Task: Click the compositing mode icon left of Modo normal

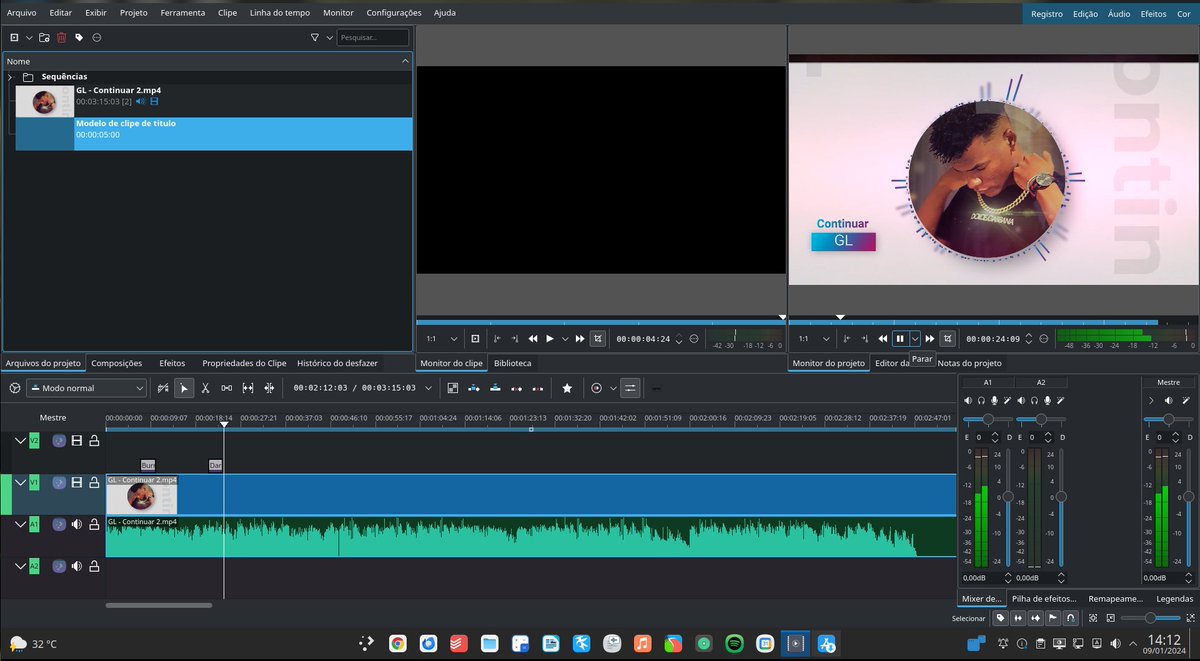Action: click(x=15, y=388)
